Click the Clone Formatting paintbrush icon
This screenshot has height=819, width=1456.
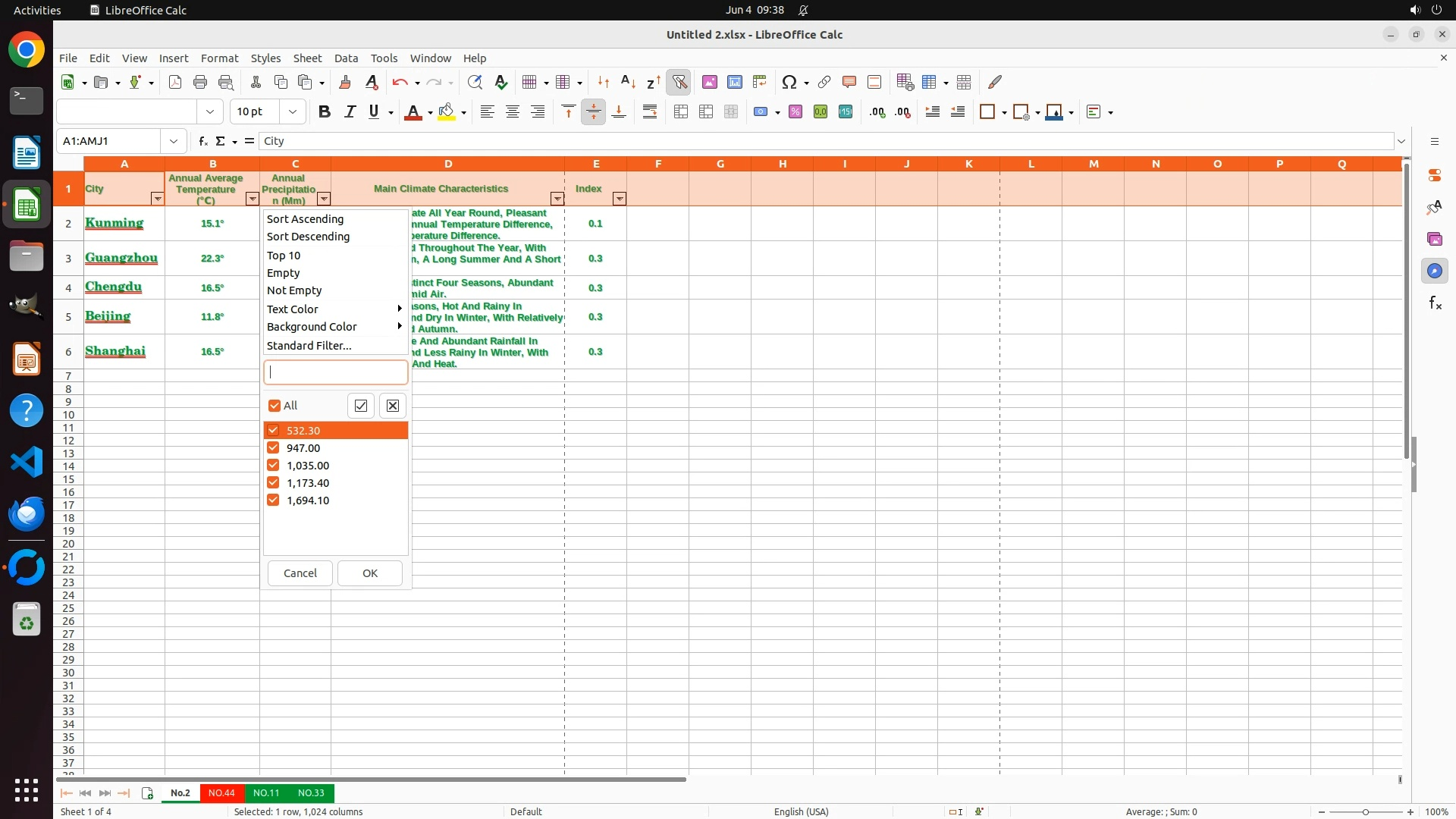tap(345, 82)
